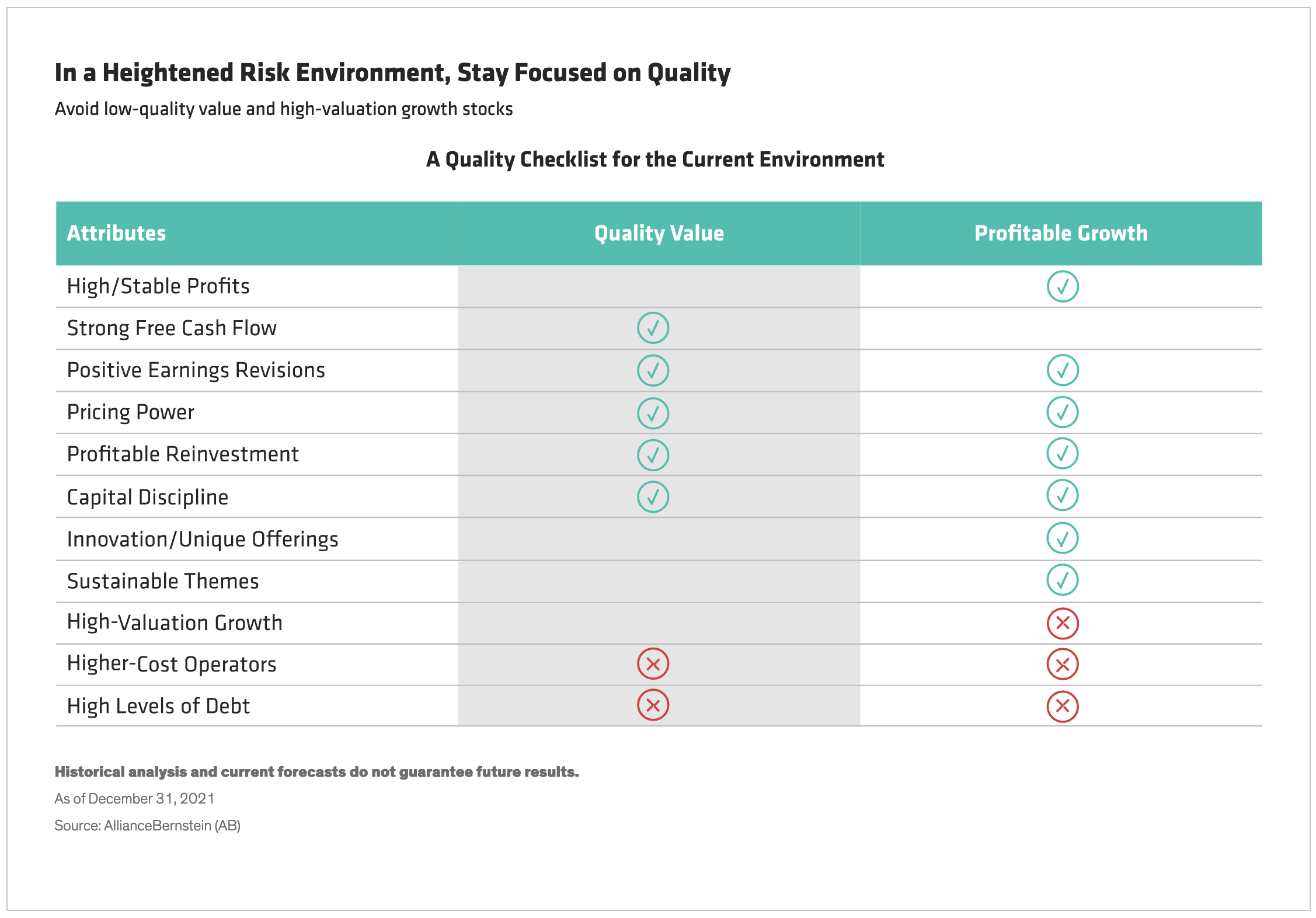Click the Source: AllianceBernstein (AB) text
Screen dimensions: 1316x918
[148, 825]
